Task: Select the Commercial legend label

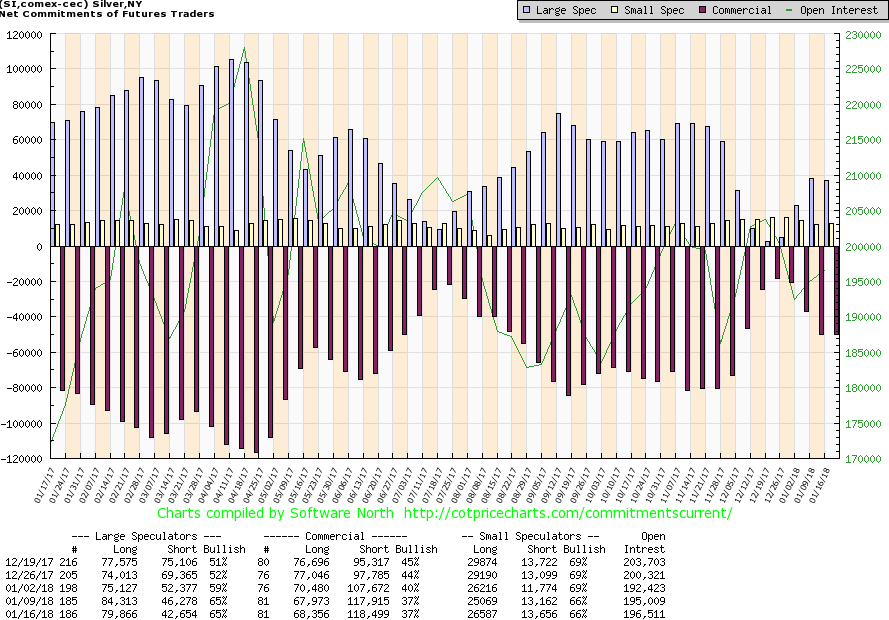Action: coord(744,10)
